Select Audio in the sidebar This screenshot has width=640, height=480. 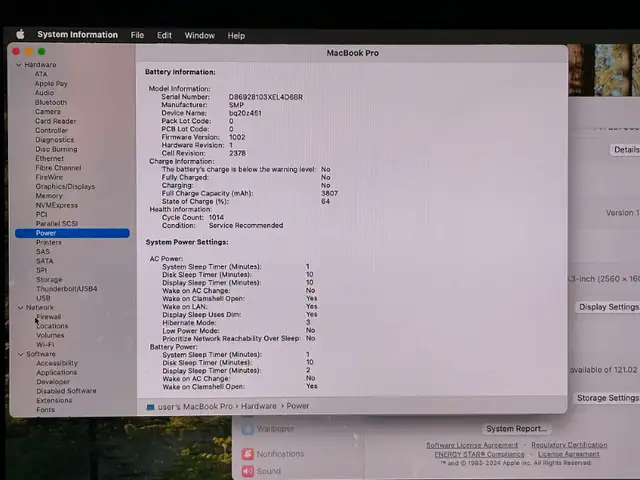[44, 93]
